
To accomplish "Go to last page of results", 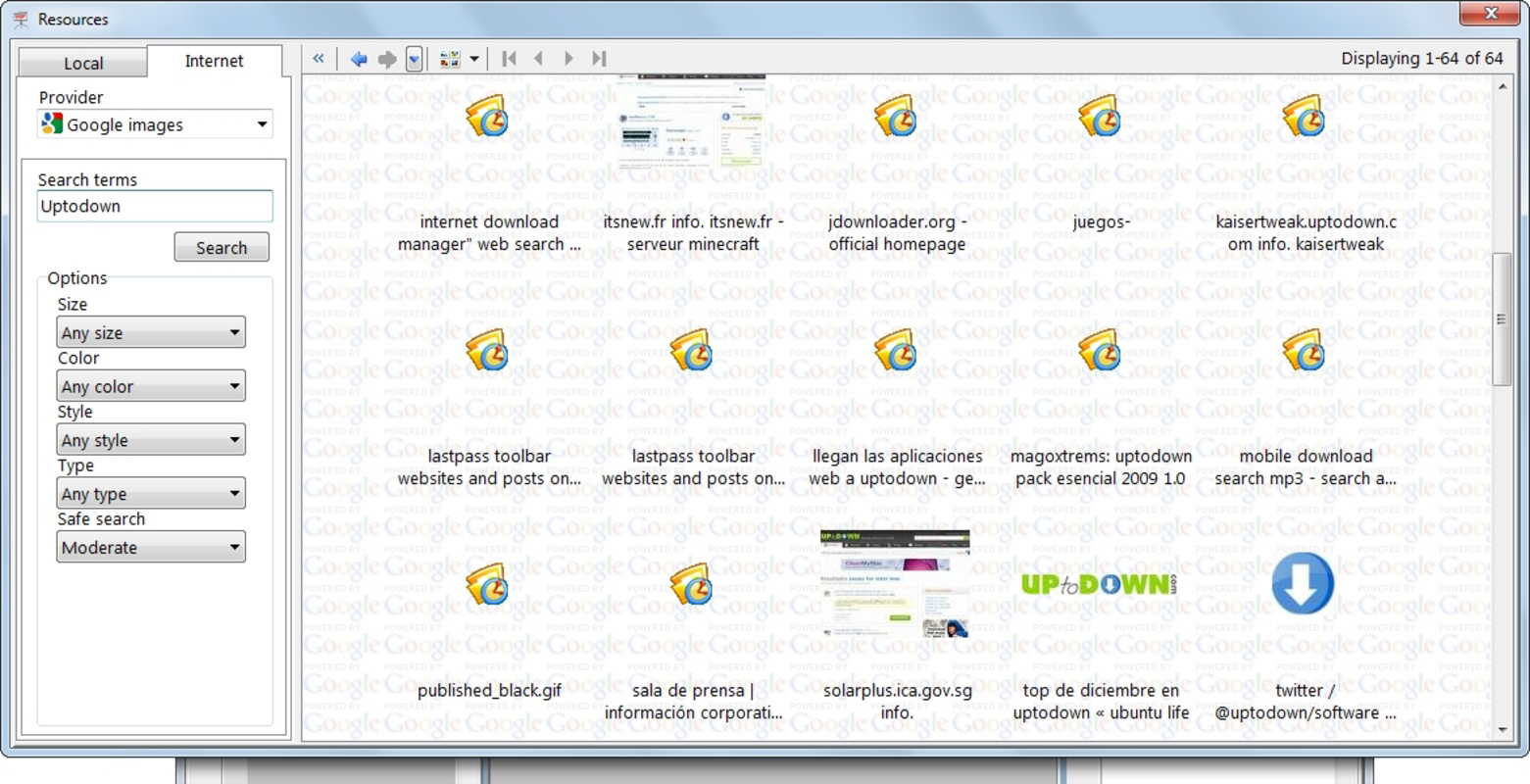I will tap(599, 59).
